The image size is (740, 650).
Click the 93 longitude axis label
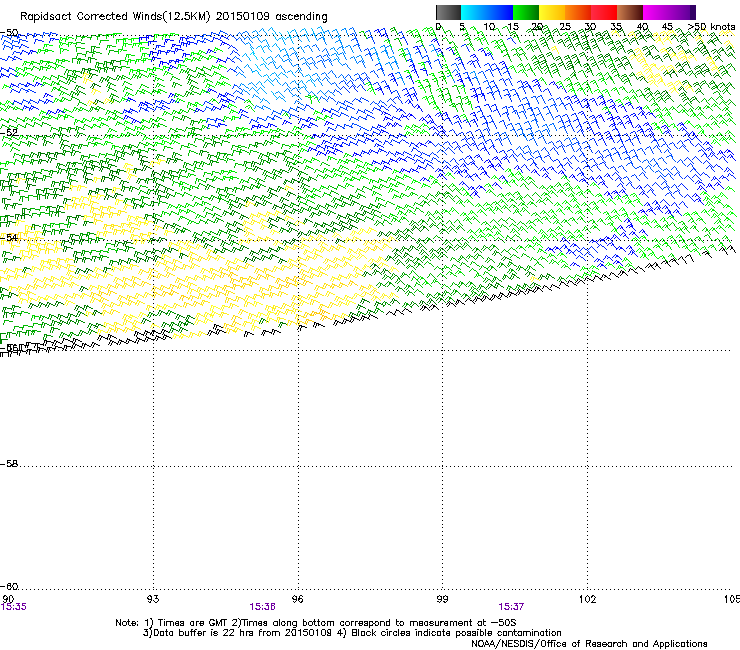(153, 599)
